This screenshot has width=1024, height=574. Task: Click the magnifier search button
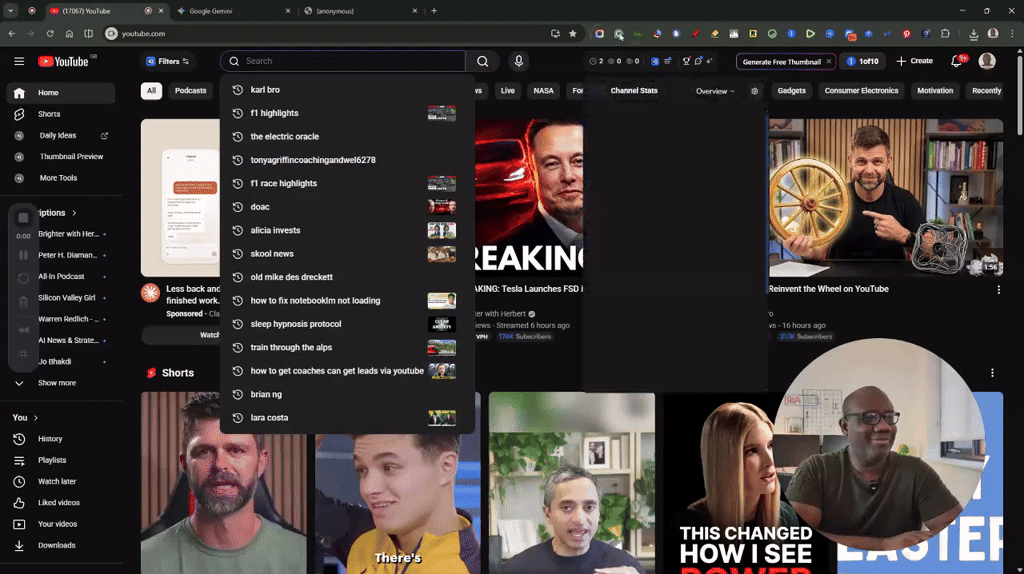[483, 61]
